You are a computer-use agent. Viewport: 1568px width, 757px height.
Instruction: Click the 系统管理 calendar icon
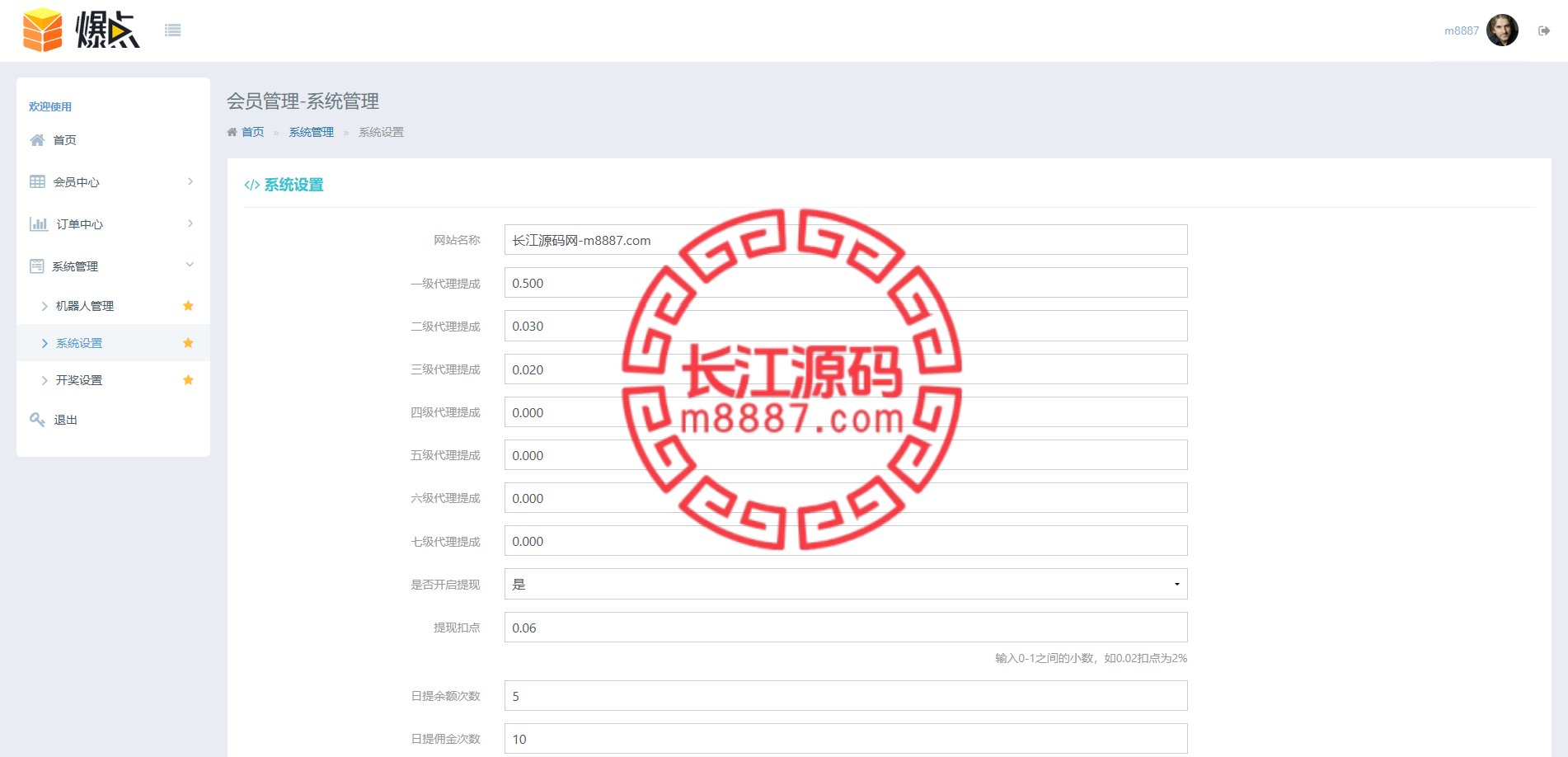(37, 266)
